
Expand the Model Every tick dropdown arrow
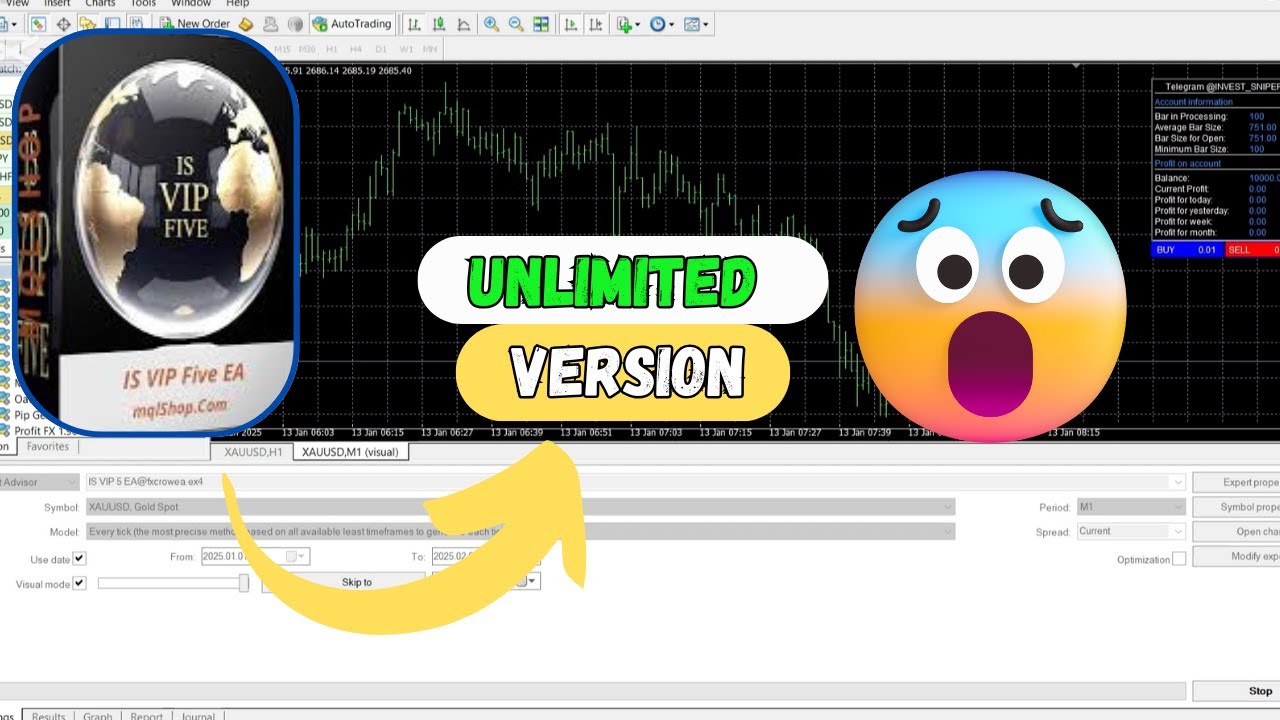point(947,531)
